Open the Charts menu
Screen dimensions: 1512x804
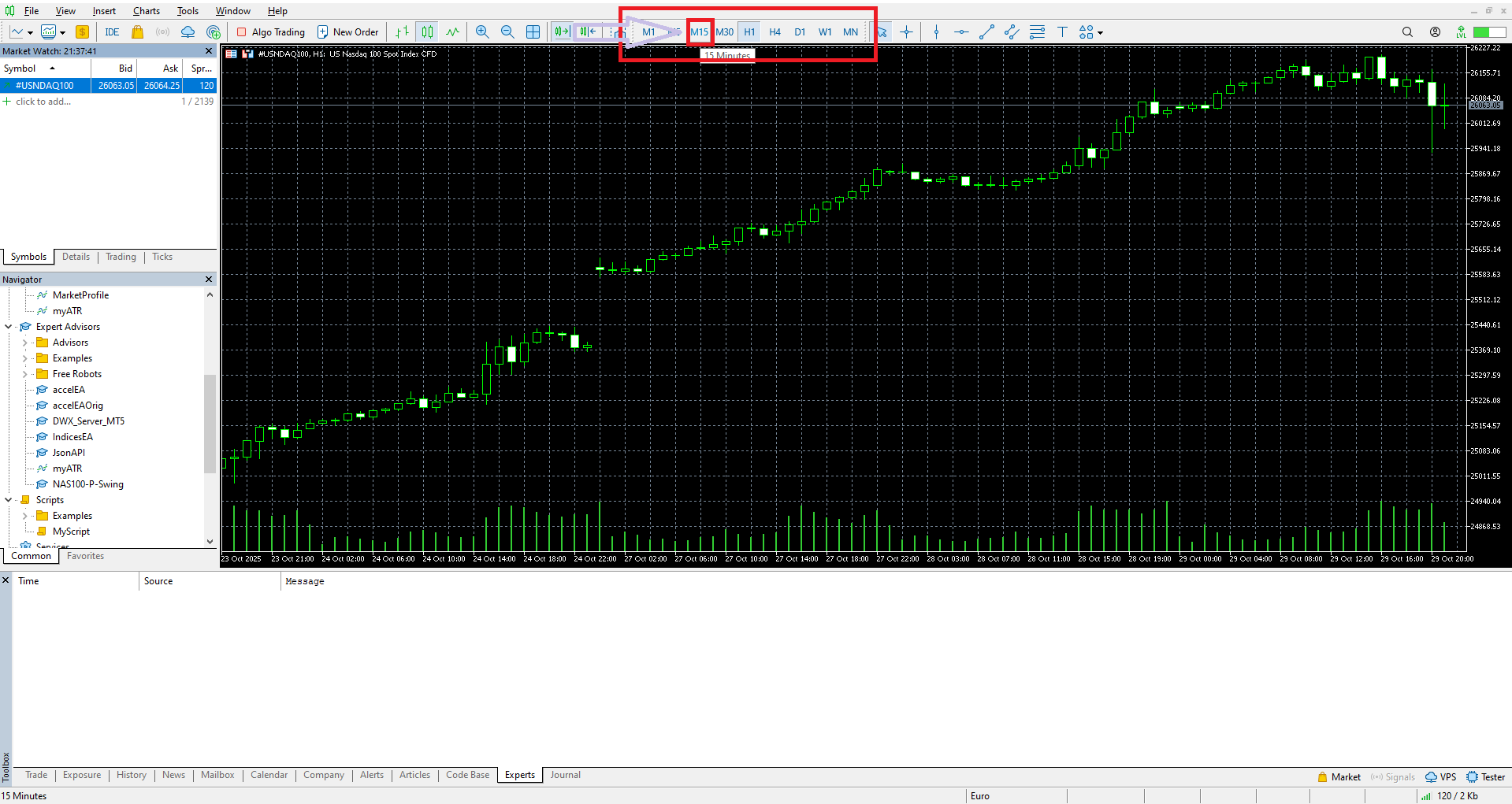click(x=146, y=11)
